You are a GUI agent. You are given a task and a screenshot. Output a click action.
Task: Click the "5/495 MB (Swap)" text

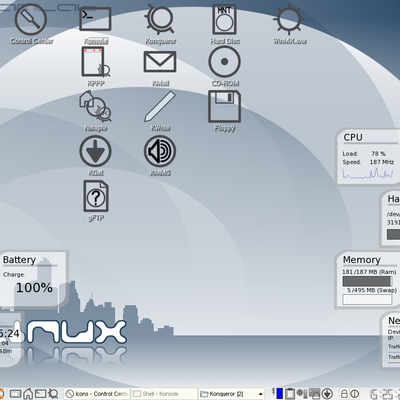pos(371,290)
